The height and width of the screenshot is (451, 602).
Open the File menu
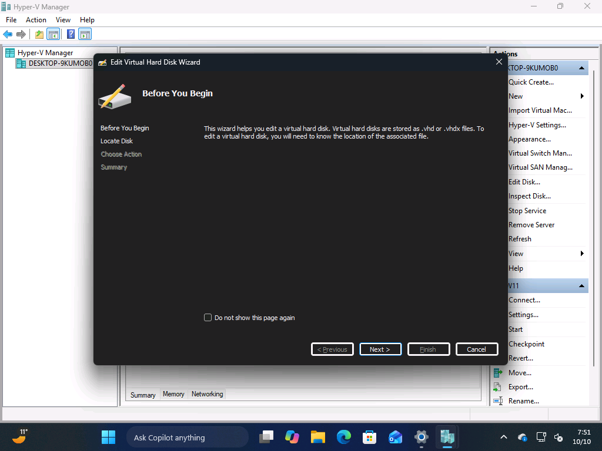pos(11,20)
